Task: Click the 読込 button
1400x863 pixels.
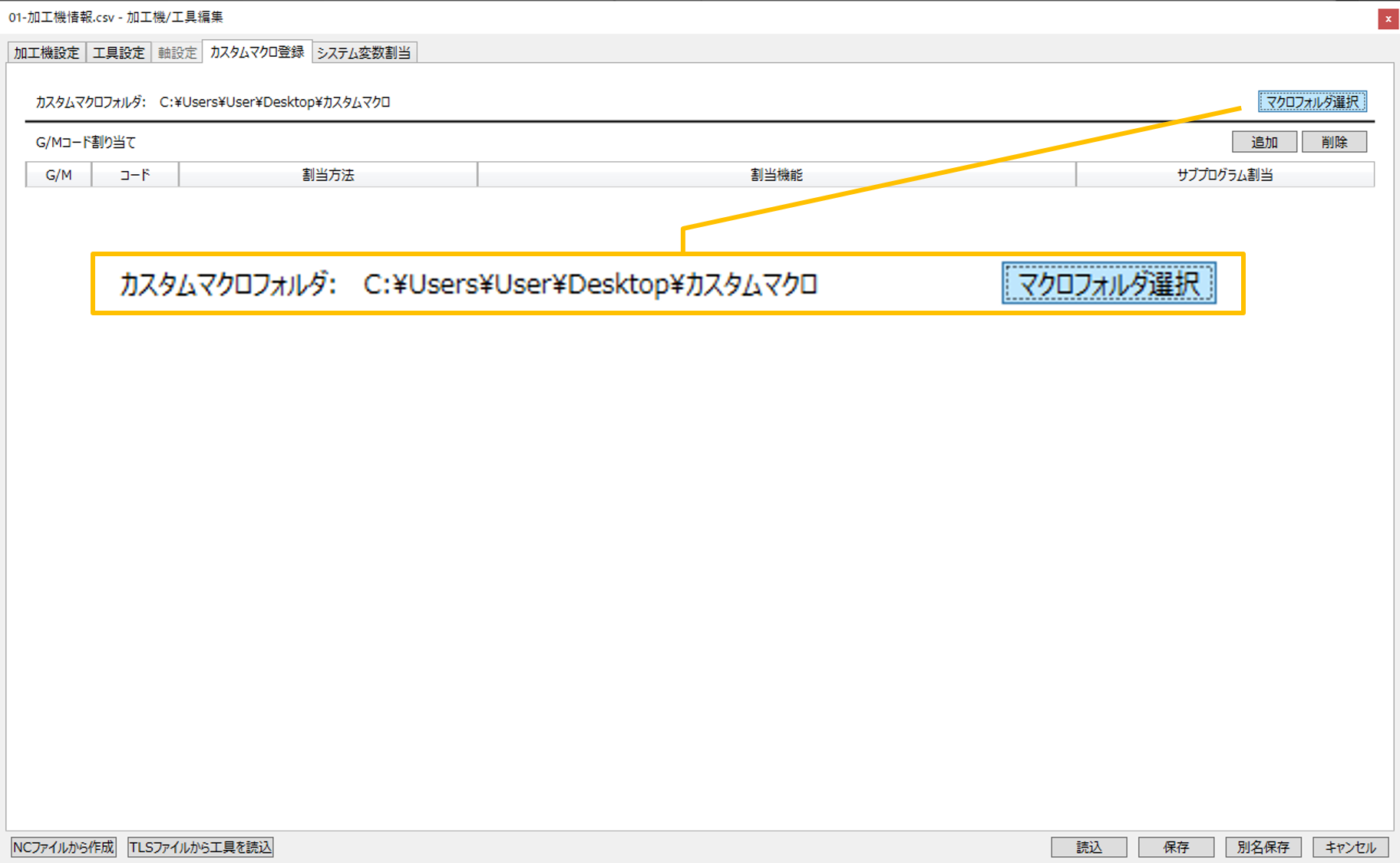Action: tap(1088, 847)
